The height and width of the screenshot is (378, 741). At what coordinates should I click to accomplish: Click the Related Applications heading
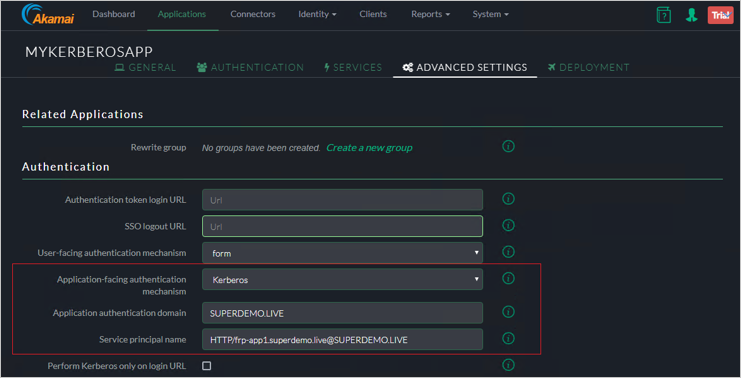point(83,114)
